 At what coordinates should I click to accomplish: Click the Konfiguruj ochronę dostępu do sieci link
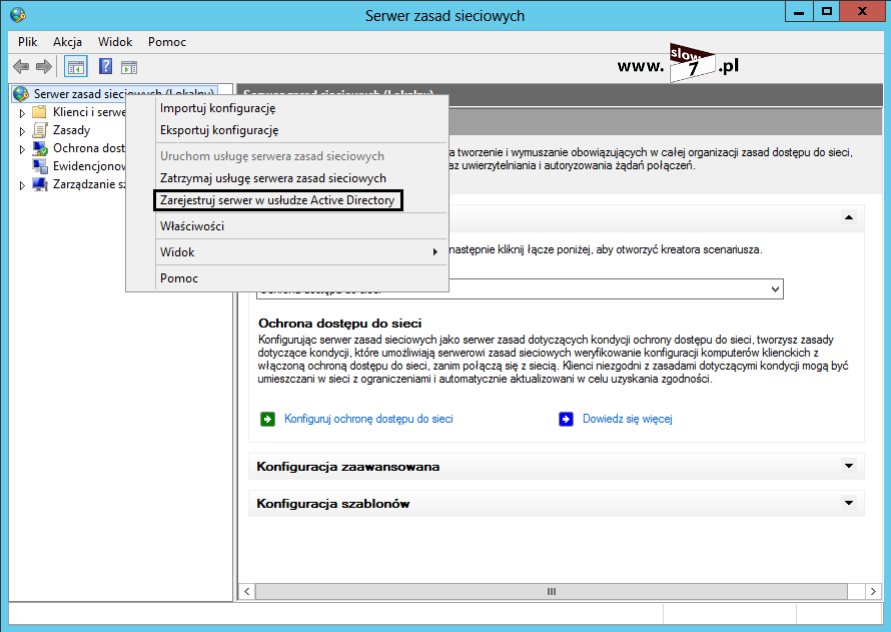368,419
